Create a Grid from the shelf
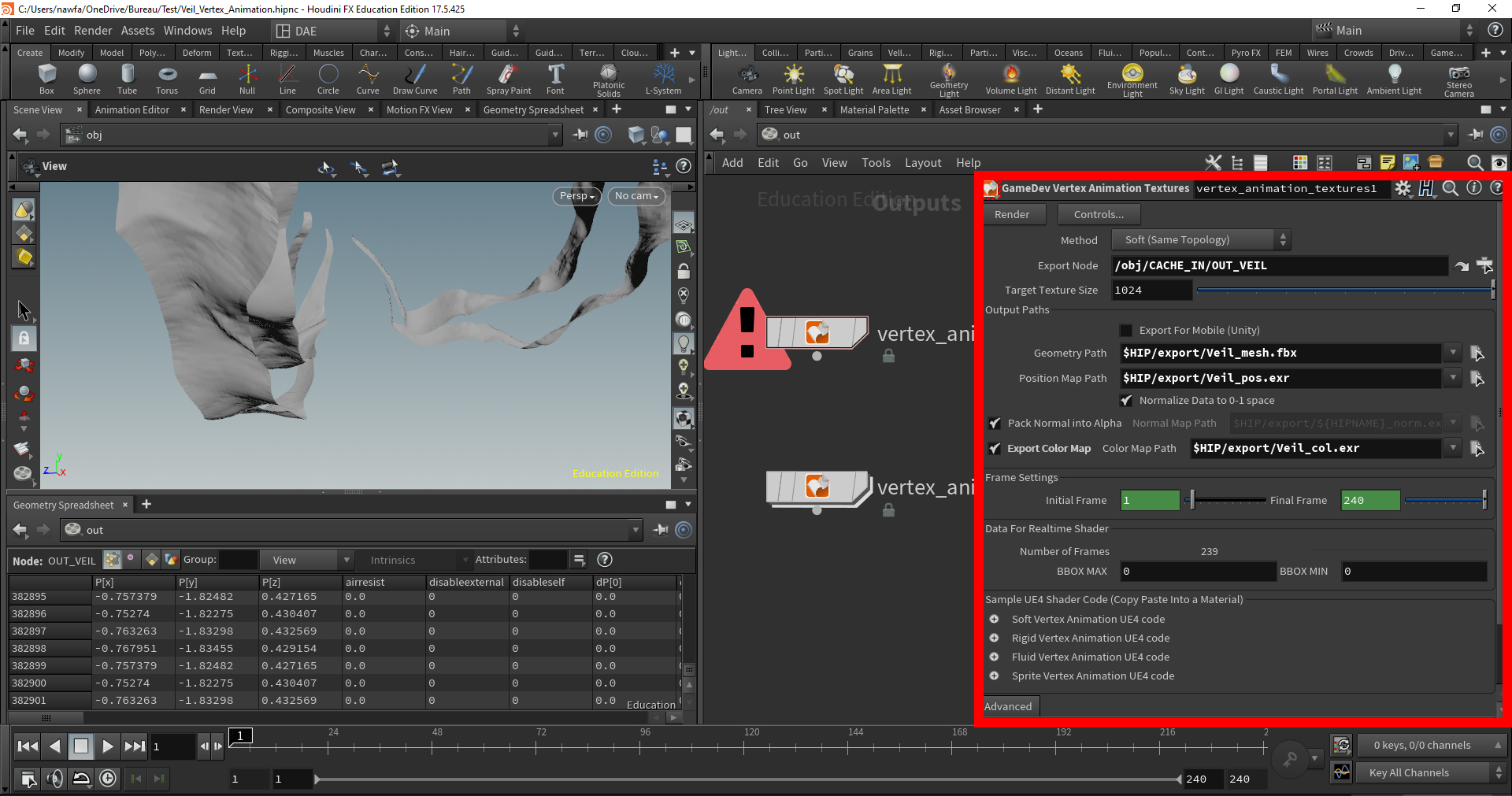The height and width of the screenshot is (796, 1512). coord(207,80)
